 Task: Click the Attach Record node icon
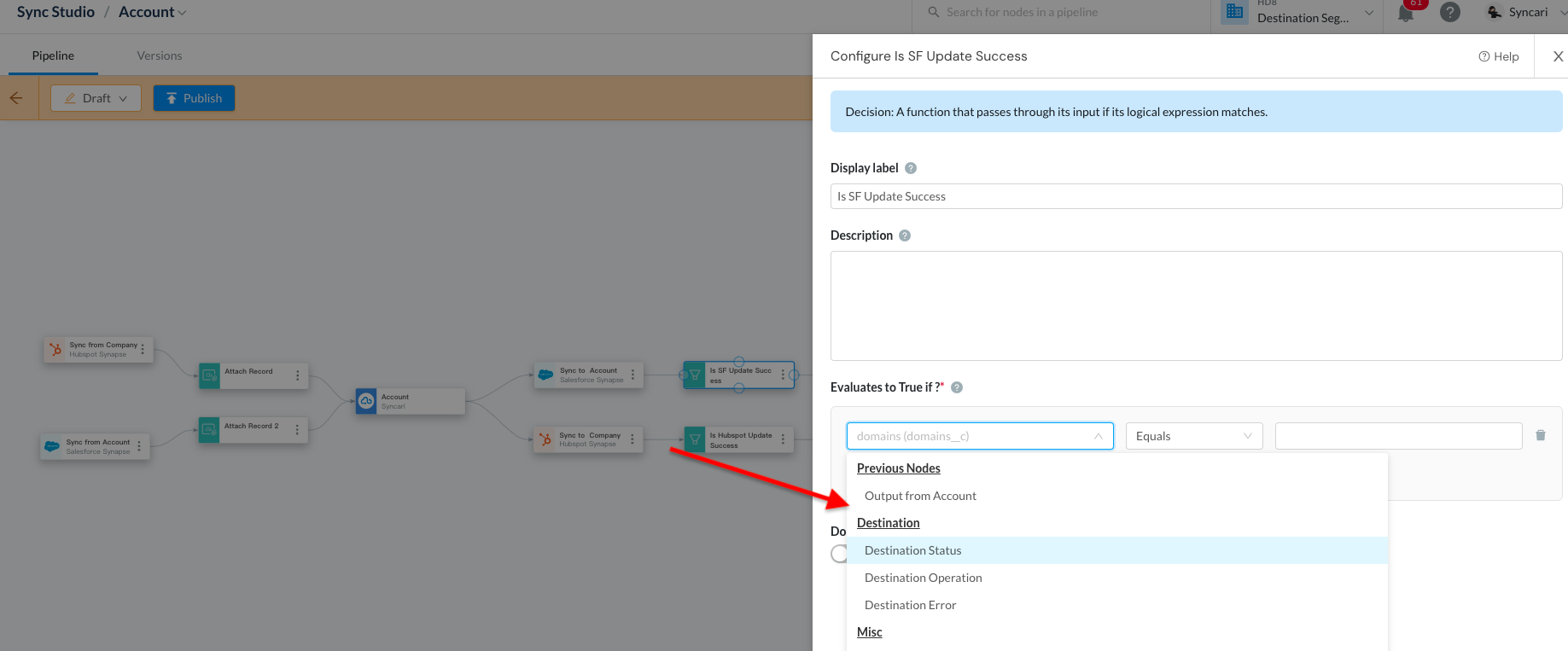coord(209,375)
